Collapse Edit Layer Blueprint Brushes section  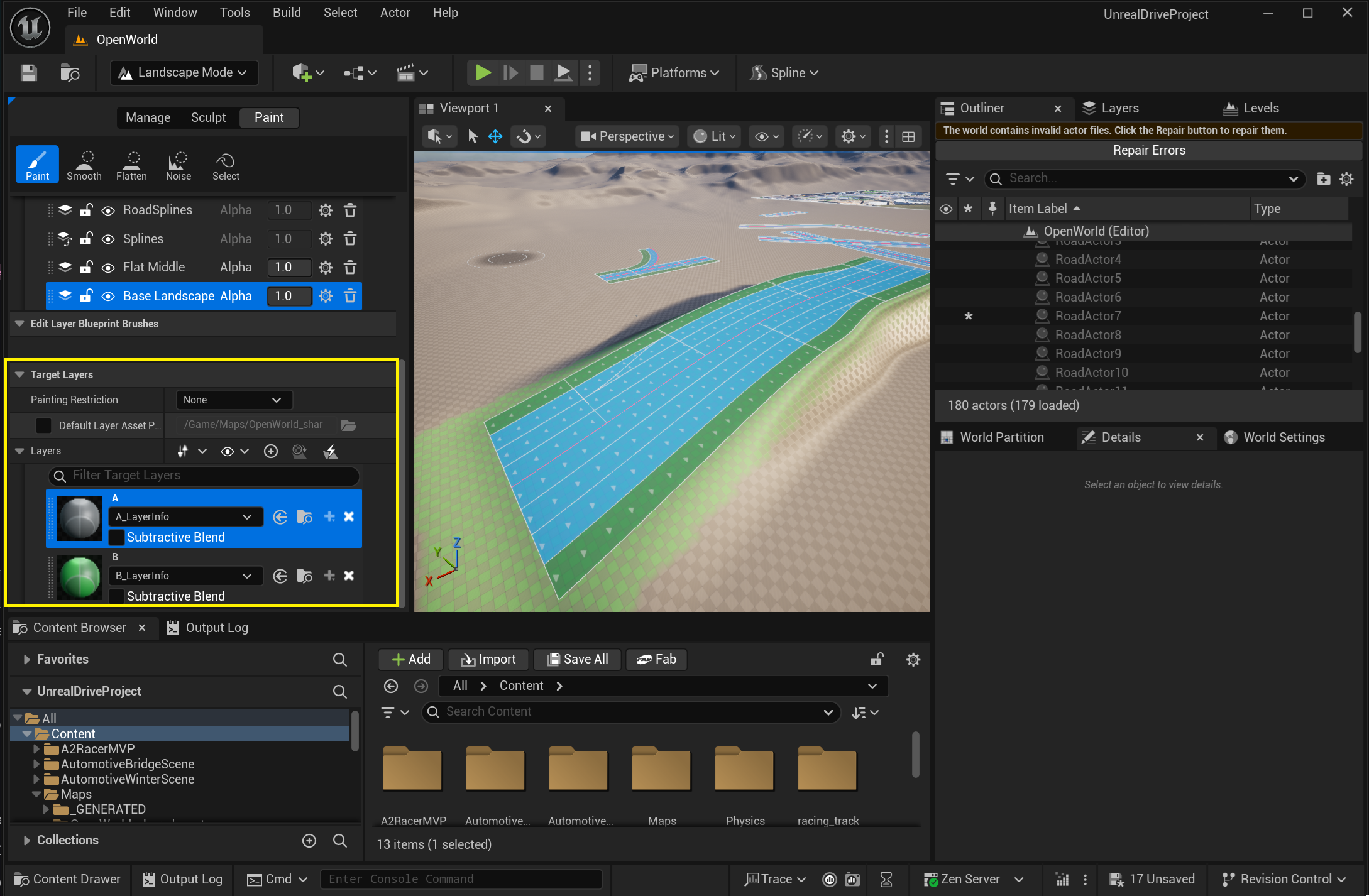tap(19, 324)
